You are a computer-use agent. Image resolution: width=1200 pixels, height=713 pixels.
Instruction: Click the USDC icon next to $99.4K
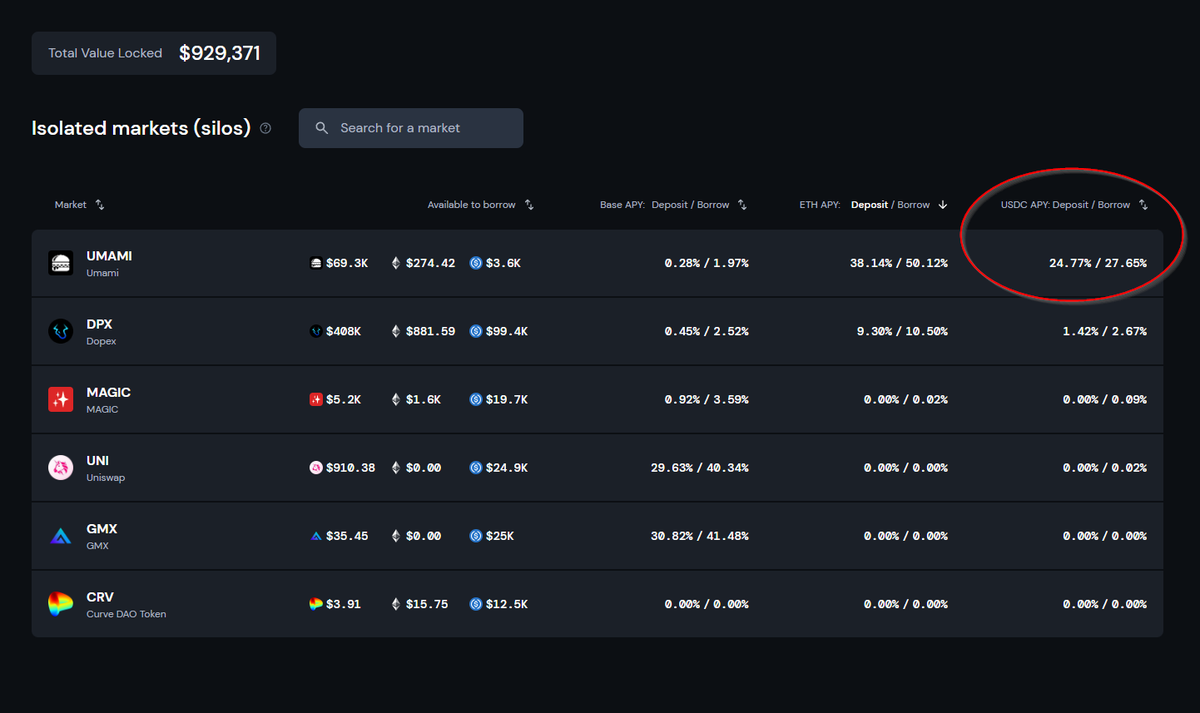[476, 331]
